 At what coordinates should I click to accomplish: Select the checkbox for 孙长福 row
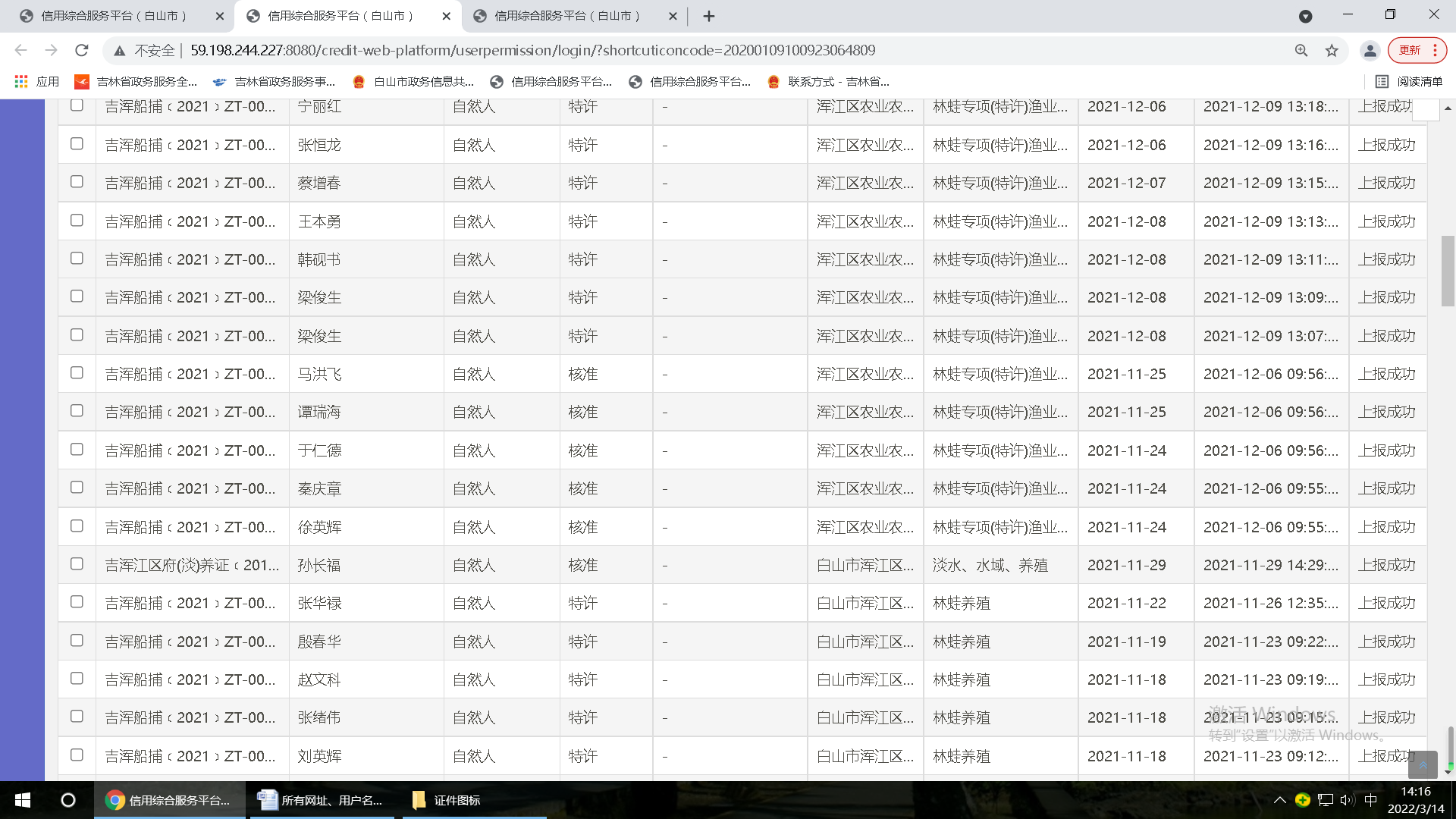(77, 563)
